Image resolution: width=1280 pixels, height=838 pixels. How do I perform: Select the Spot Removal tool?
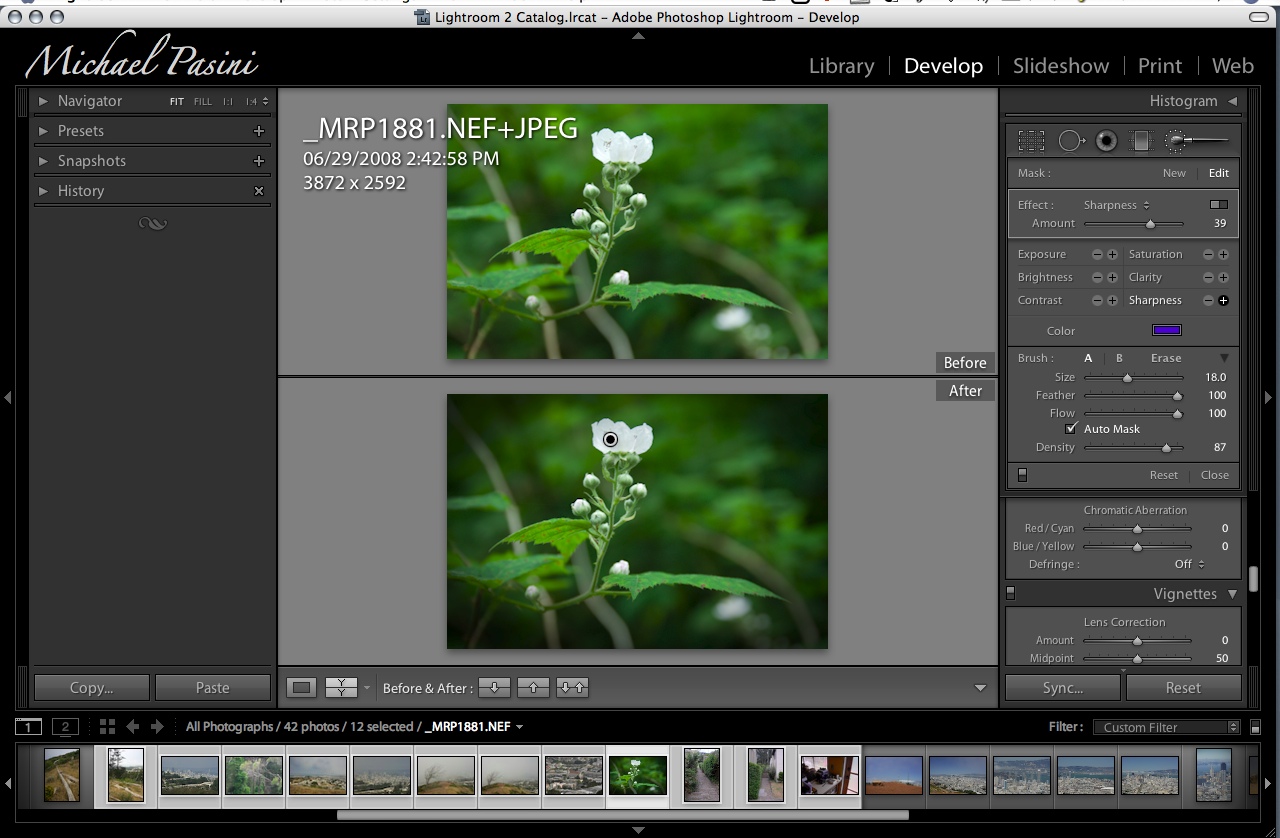(x=1071, y=141)
